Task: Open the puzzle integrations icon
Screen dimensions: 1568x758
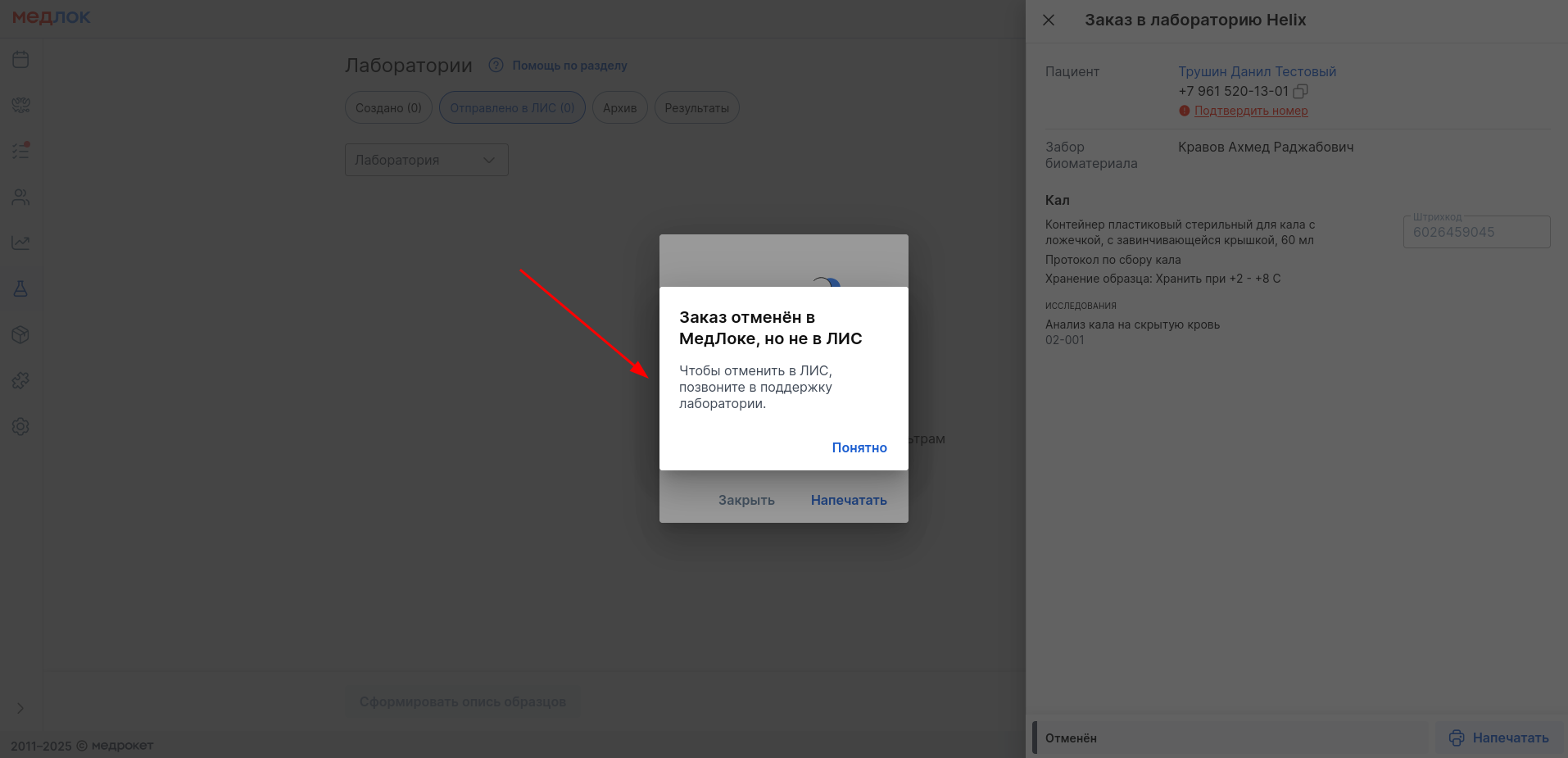Action: pos(20,380)
